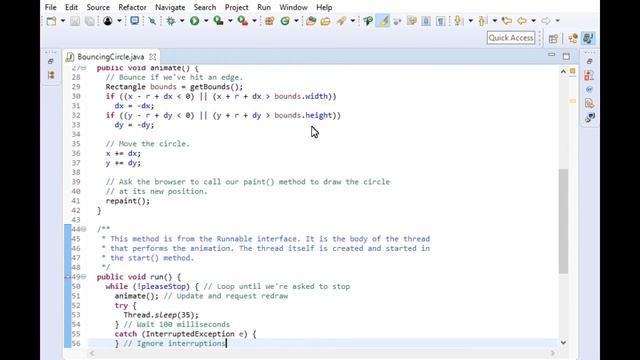Jump to Last Edit Location icon
The image size is (640, 360).
tap(507, 20)
